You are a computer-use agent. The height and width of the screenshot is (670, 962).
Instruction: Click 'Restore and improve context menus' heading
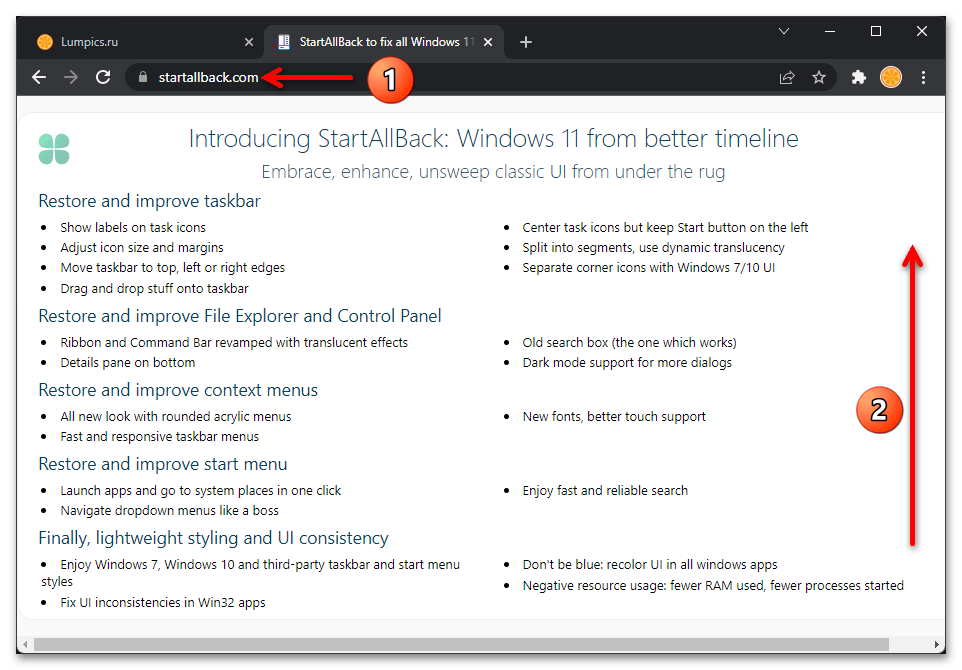coord(178,390)
